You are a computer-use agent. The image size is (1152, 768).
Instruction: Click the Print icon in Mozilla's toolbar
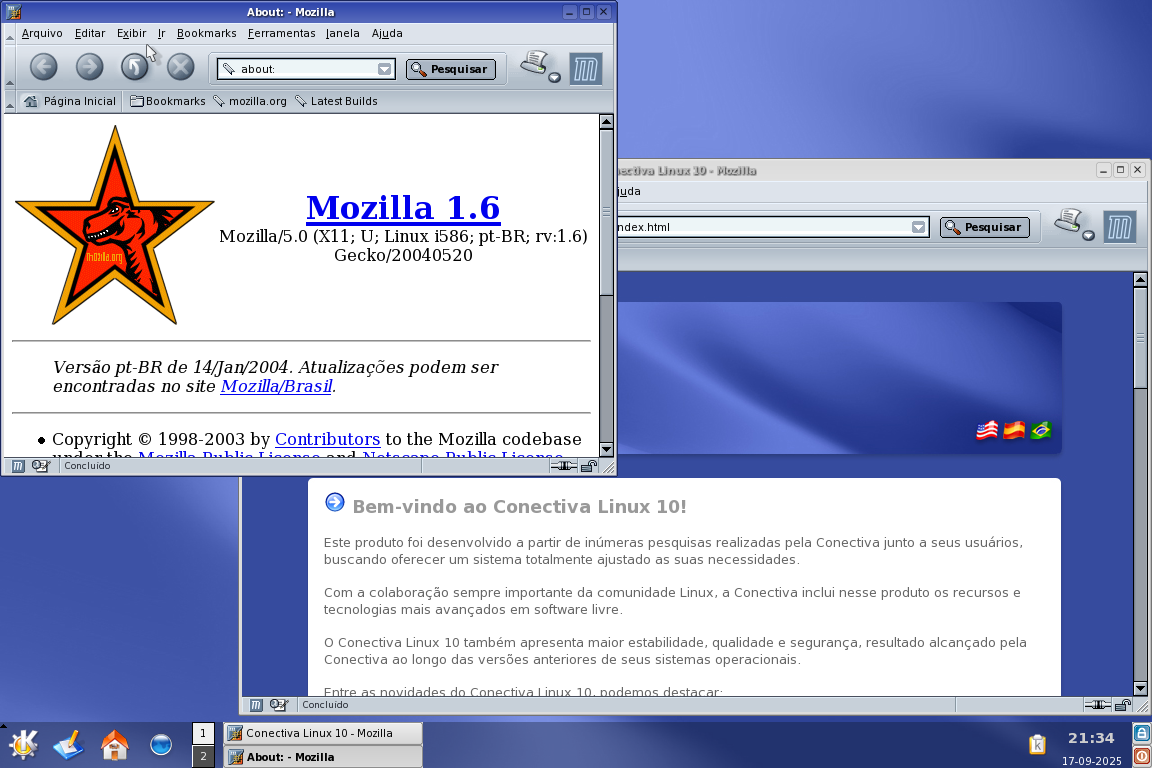(532, 62)
